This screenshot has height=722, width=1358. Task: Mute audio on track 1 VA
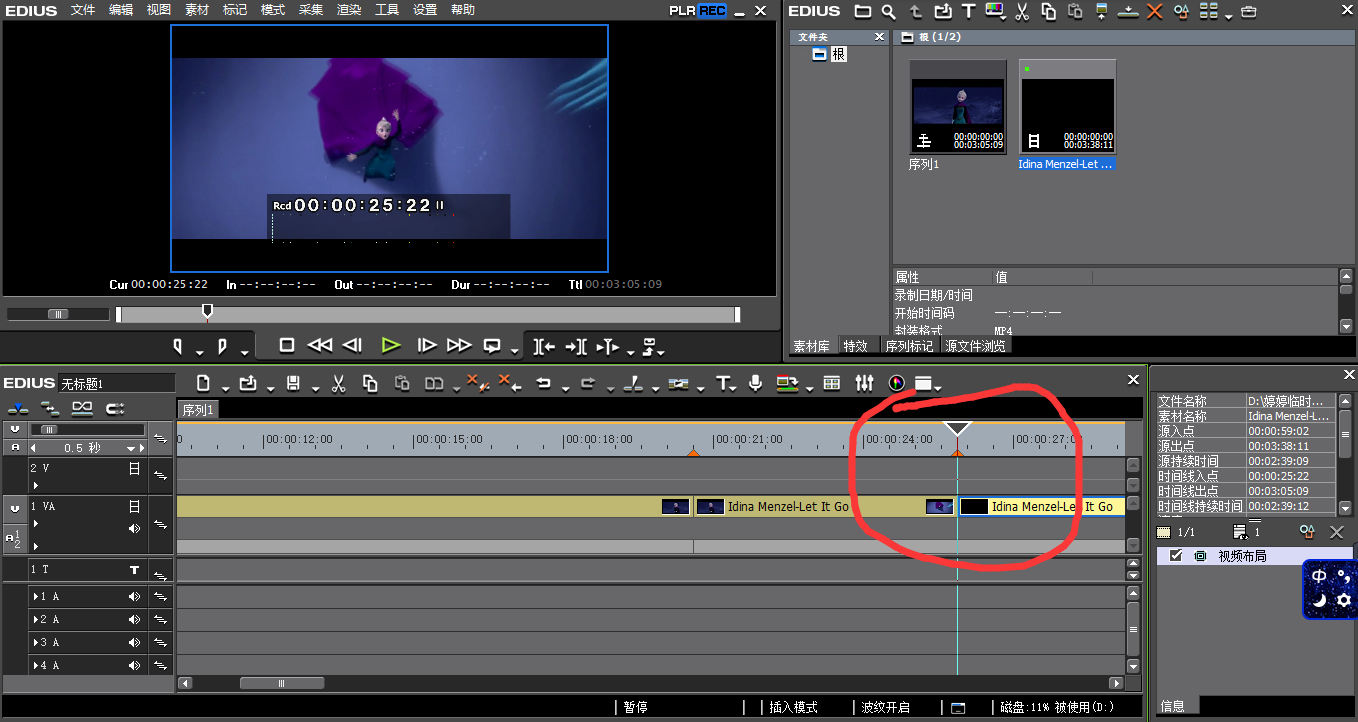[134, 527]
